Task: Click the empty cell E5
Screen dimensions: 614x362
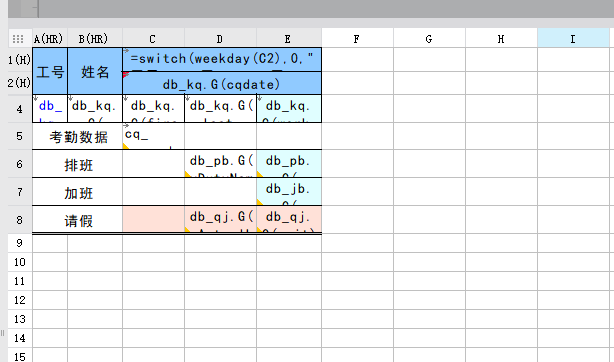Action: click(x=289, y=136)
